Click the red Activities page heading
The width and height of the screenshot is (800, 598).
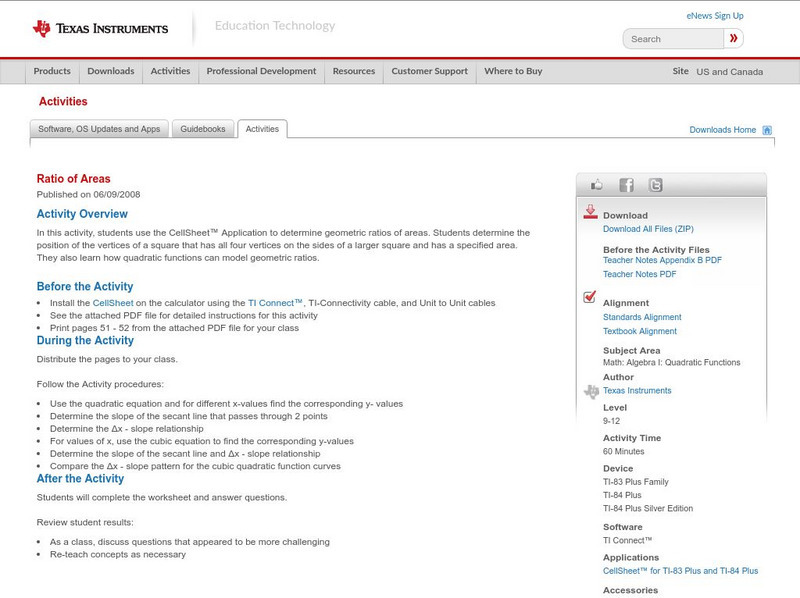[63, 102]
